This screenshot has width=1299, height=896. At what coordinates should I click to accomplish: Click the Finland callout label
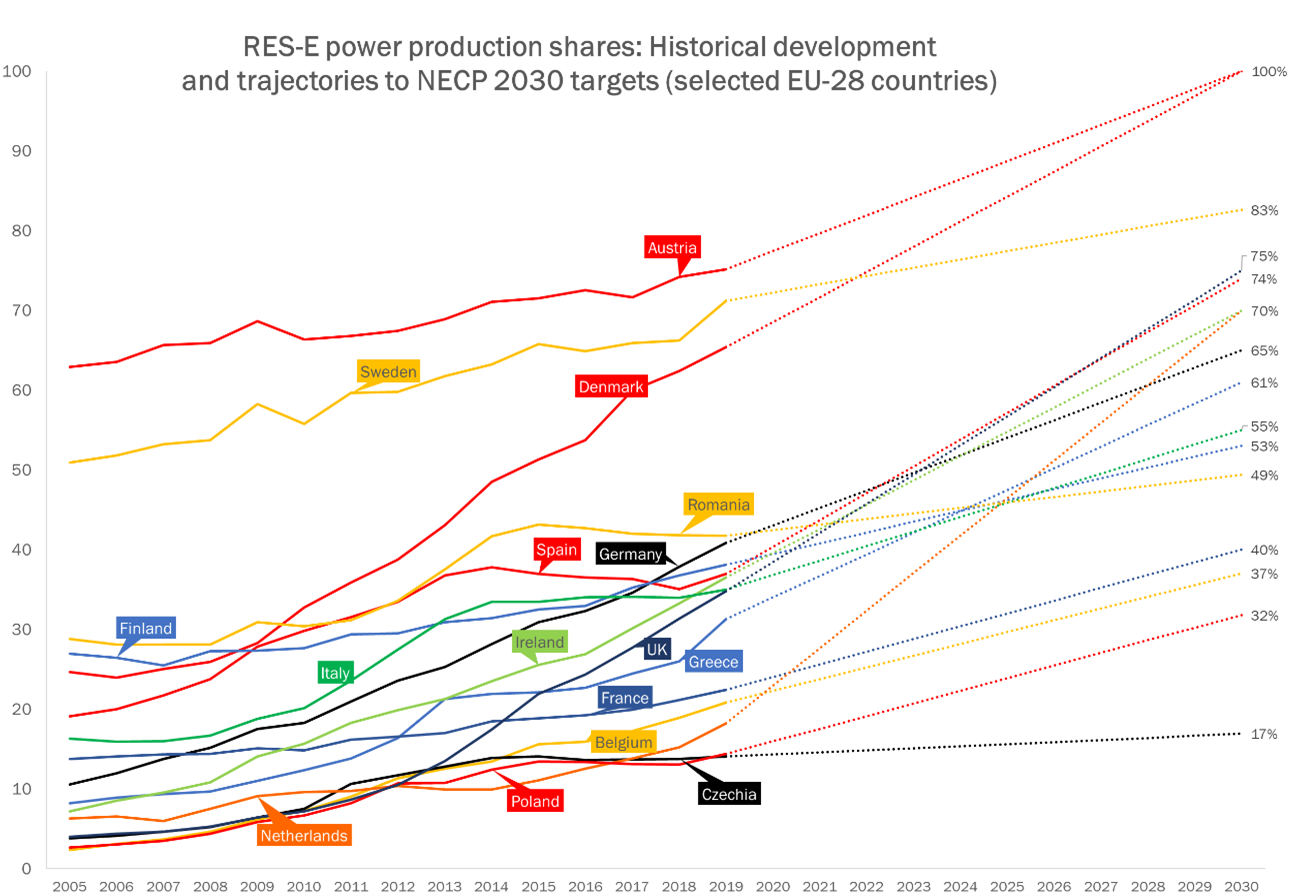point(146,629)
